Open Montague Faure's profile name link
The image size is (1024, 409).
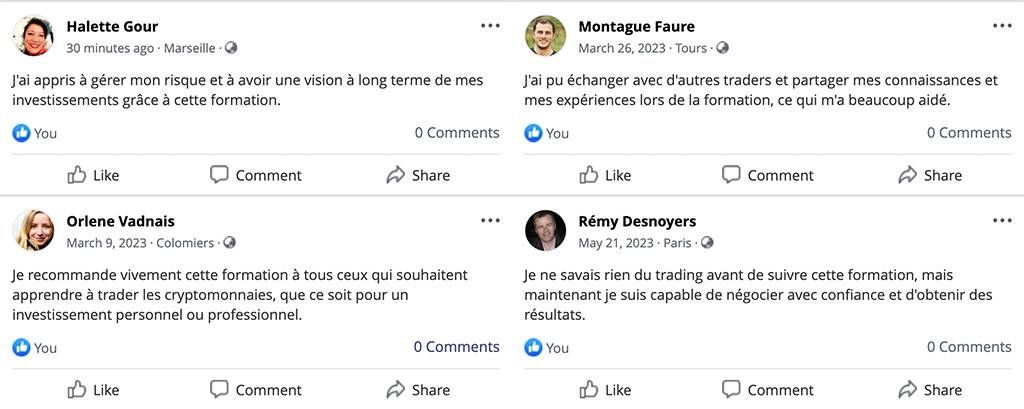pos(636,27)
